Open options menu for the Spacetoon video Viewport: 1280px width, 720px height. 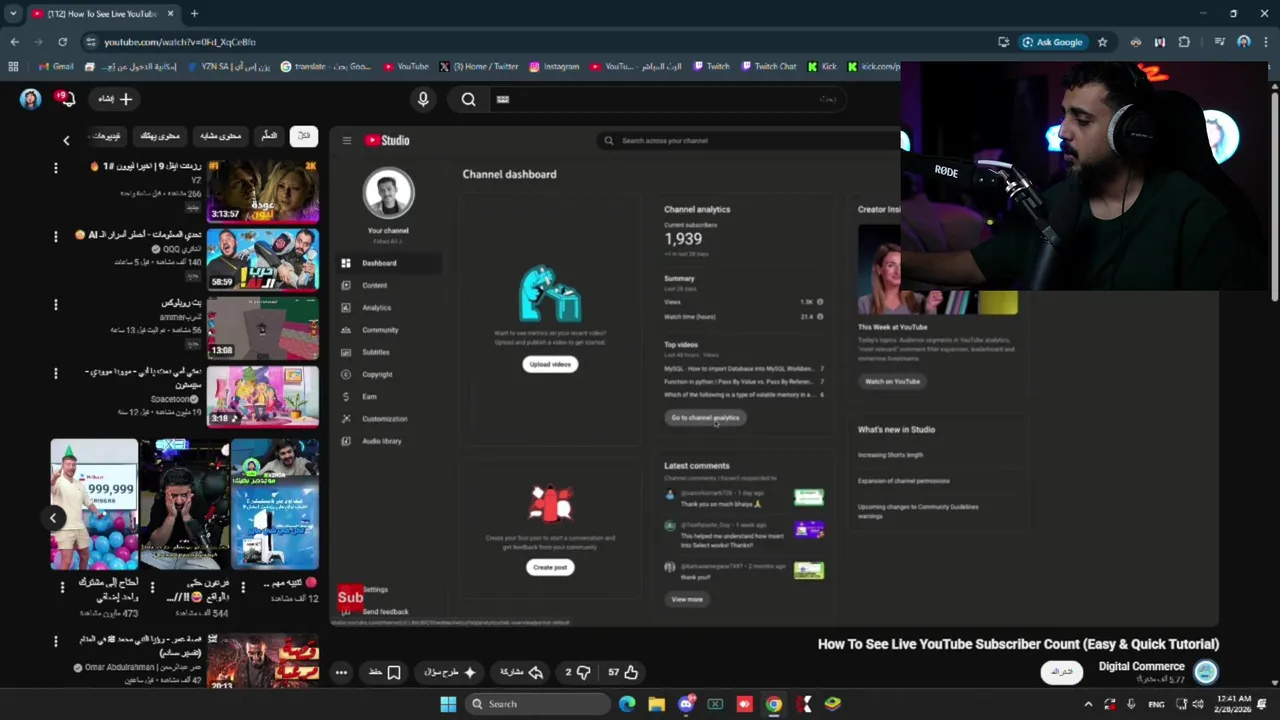56,373
